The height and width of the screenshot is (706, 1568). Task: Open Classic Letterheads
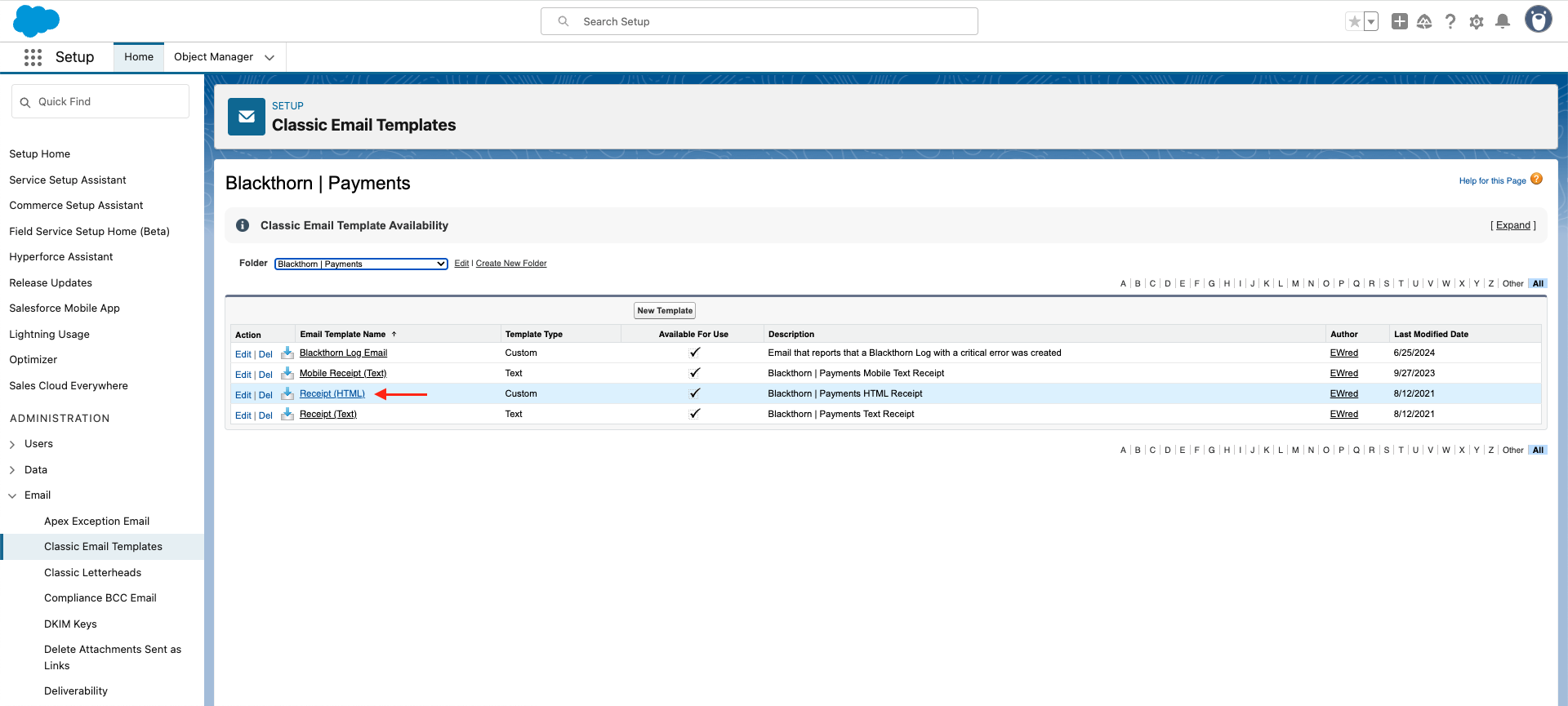93,573
